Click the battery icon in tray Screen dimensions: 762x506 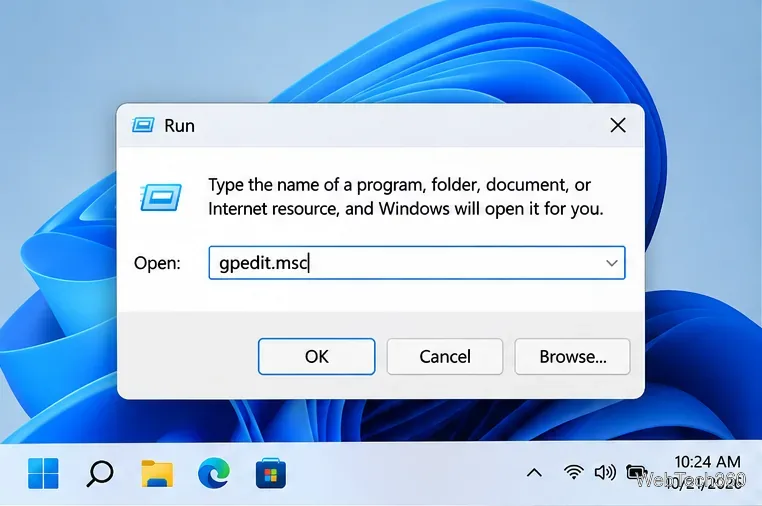636,472
